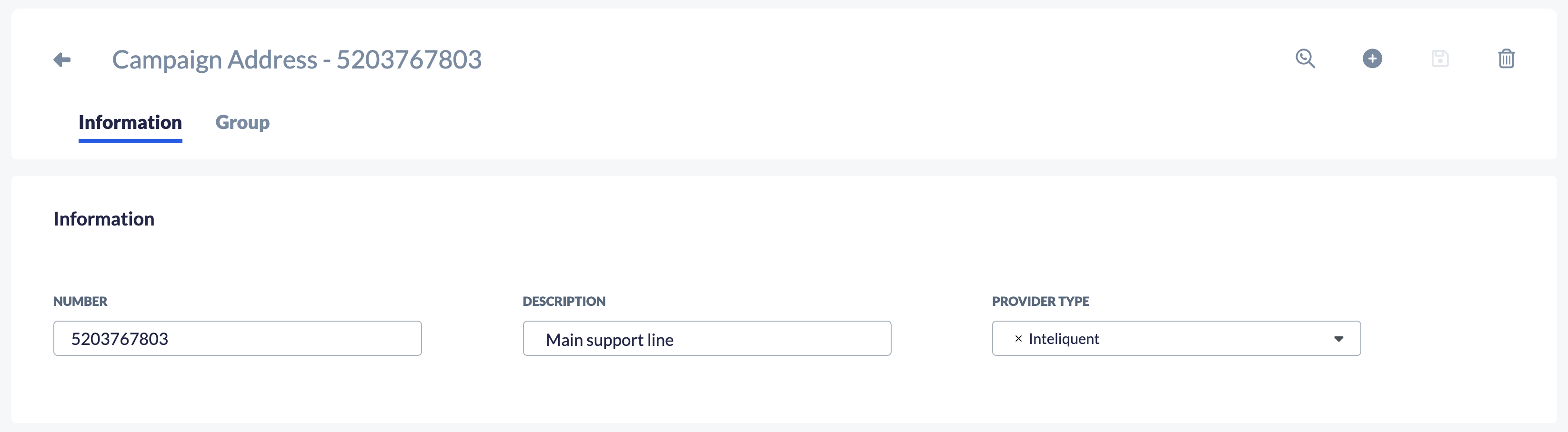Open the phone search magnifier icon
The width and height of the screenshot is (1568, 432).
click(1305, 59)
